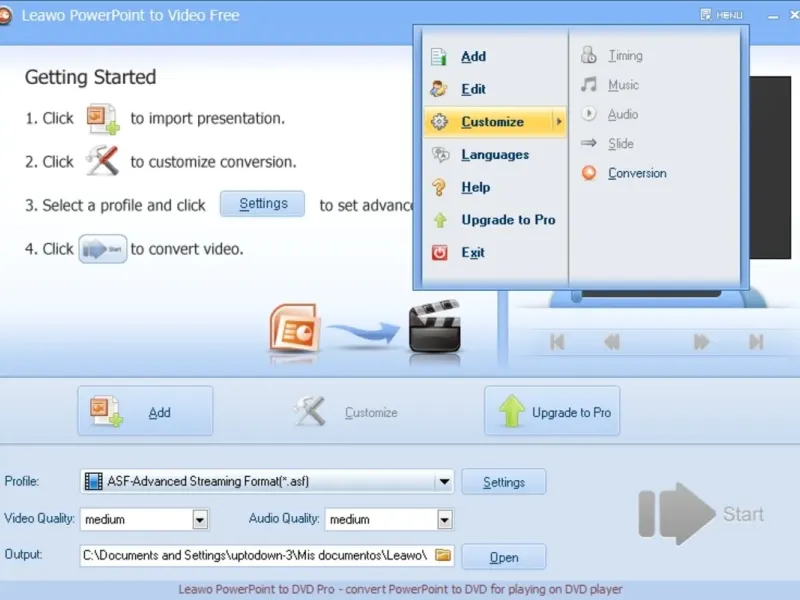Open Music submenu option

point(623,85)
